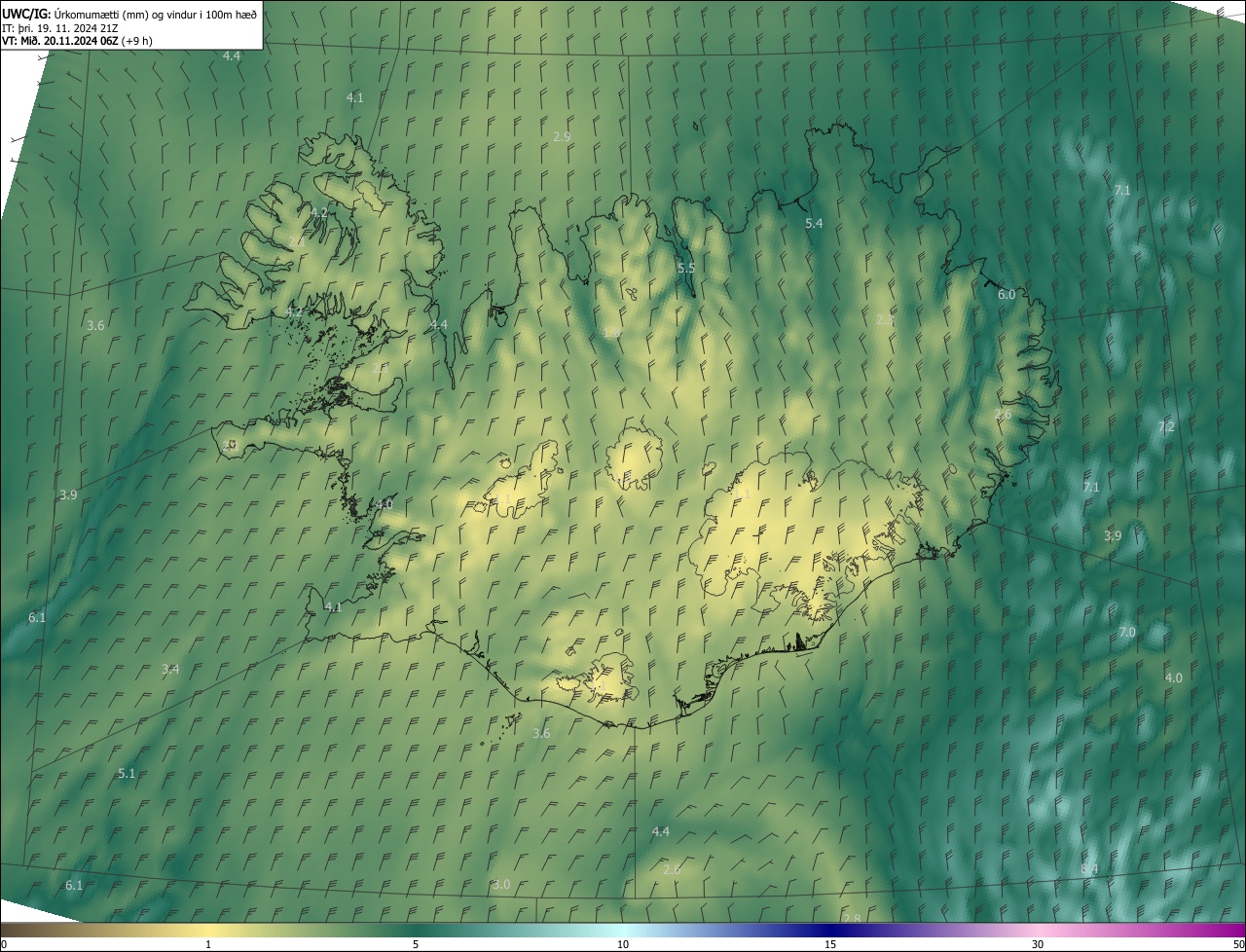Click the 7.2 precipitation value
Image resolution: width=1246 pixels, height=952 pixels.
pos(1166,426)
